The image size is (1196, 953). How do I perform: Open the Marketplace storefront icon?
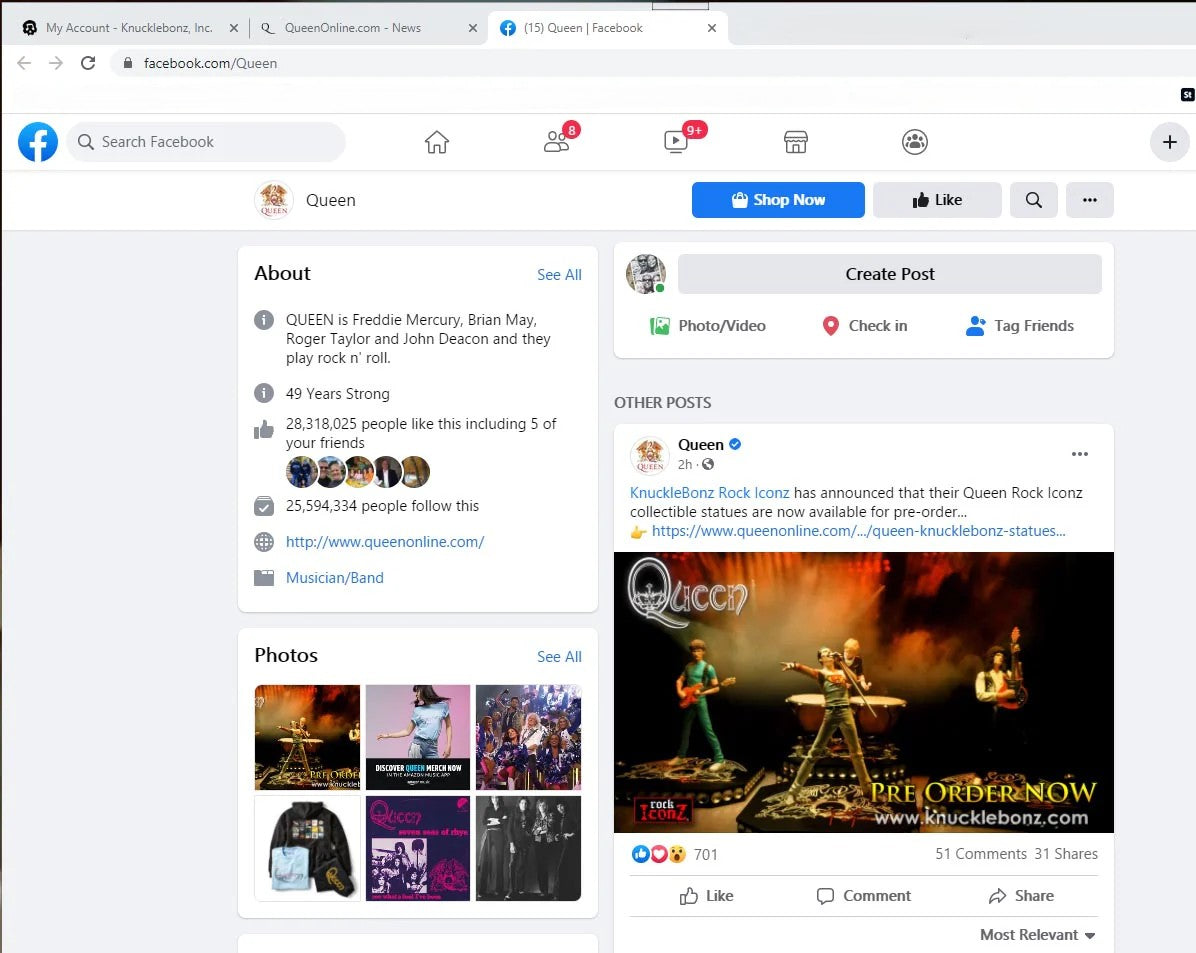795,142
